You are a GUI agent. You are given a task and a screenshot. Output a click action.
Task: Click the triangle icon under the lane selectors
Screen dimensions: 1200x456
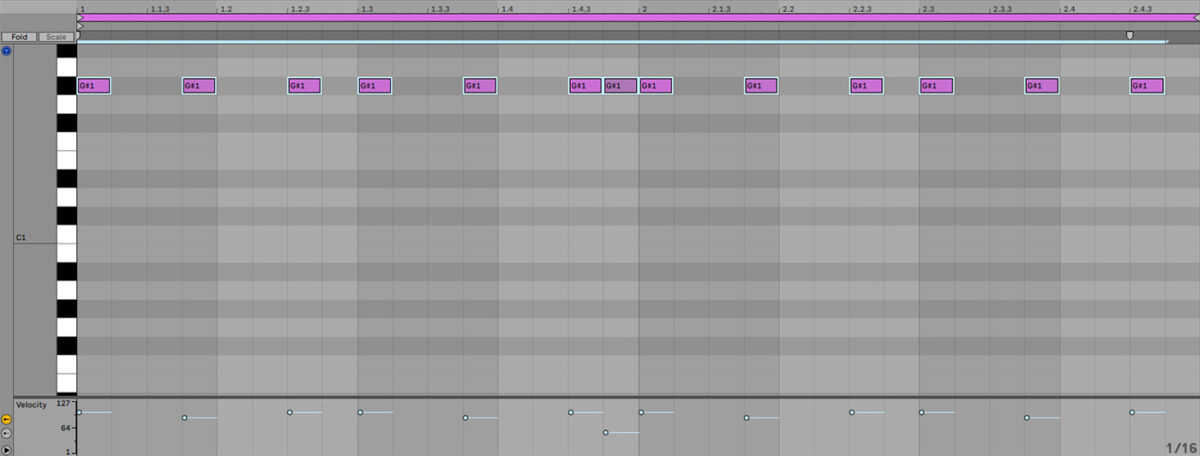point(7,449)
